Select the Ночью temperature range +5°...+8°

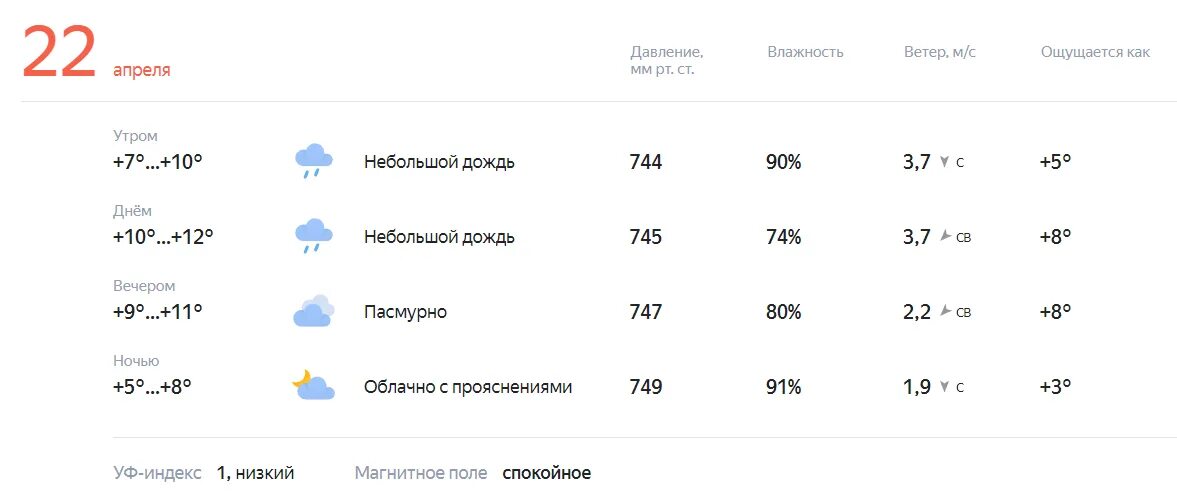(x=152, y=387)
